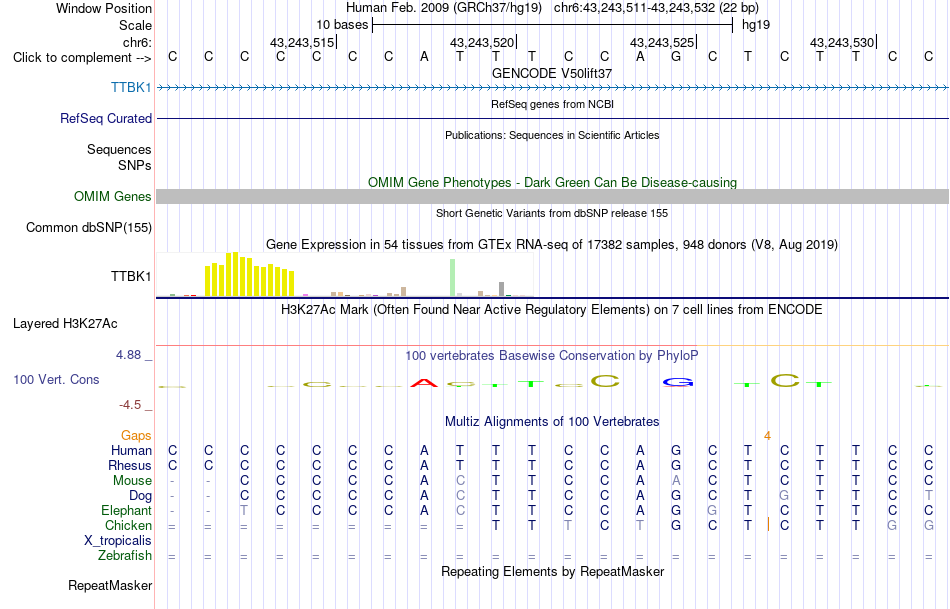The height and width of the screenshot is (609, 950).
Task: Select the Chicken species row label
Action: pos(128,525)
